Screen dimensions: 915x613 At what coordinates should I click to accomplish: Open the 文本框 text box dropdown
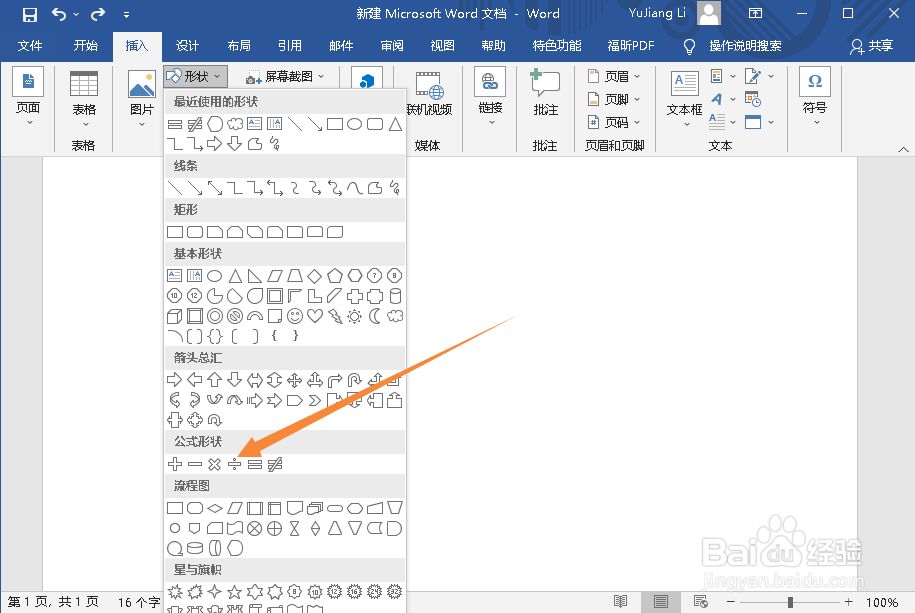click(x=684, y=99)
